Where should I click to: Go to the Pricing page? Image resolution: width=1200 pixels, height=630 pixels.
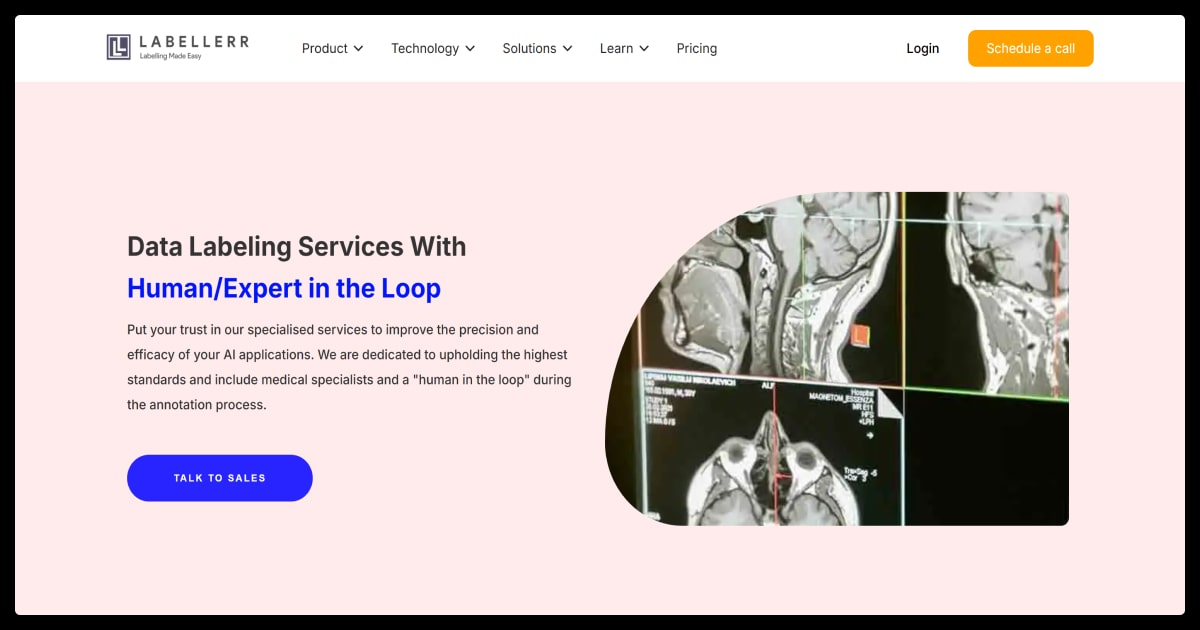[696, 48]
